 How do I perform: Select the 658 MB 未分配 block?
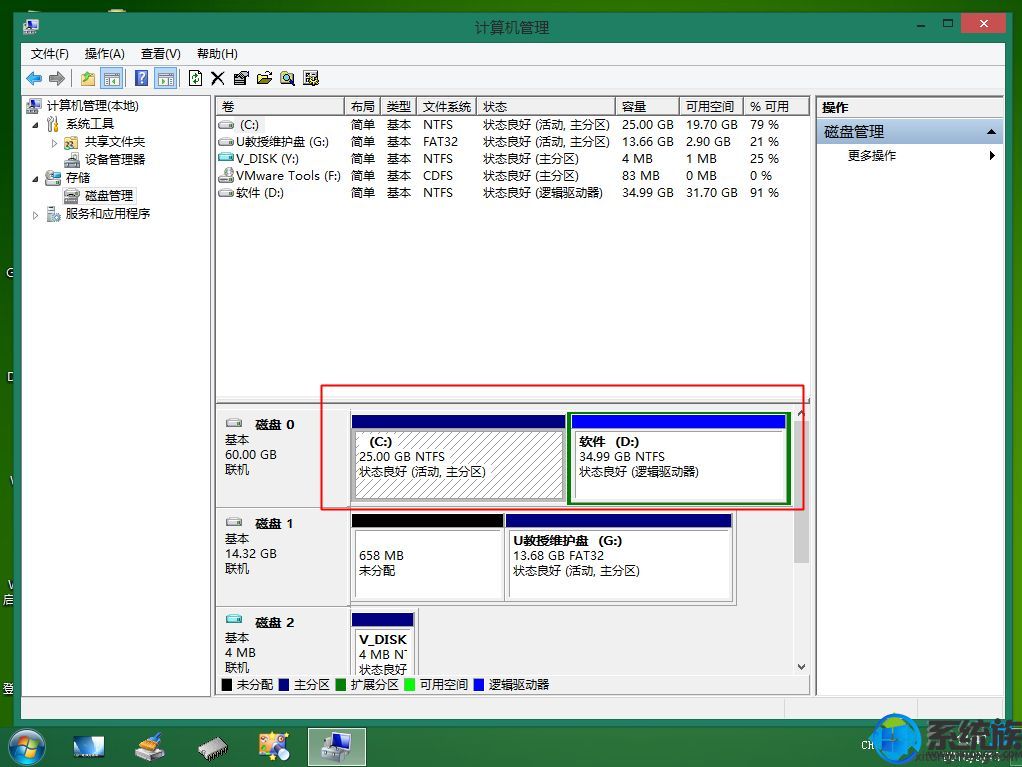tap(427, 557)
